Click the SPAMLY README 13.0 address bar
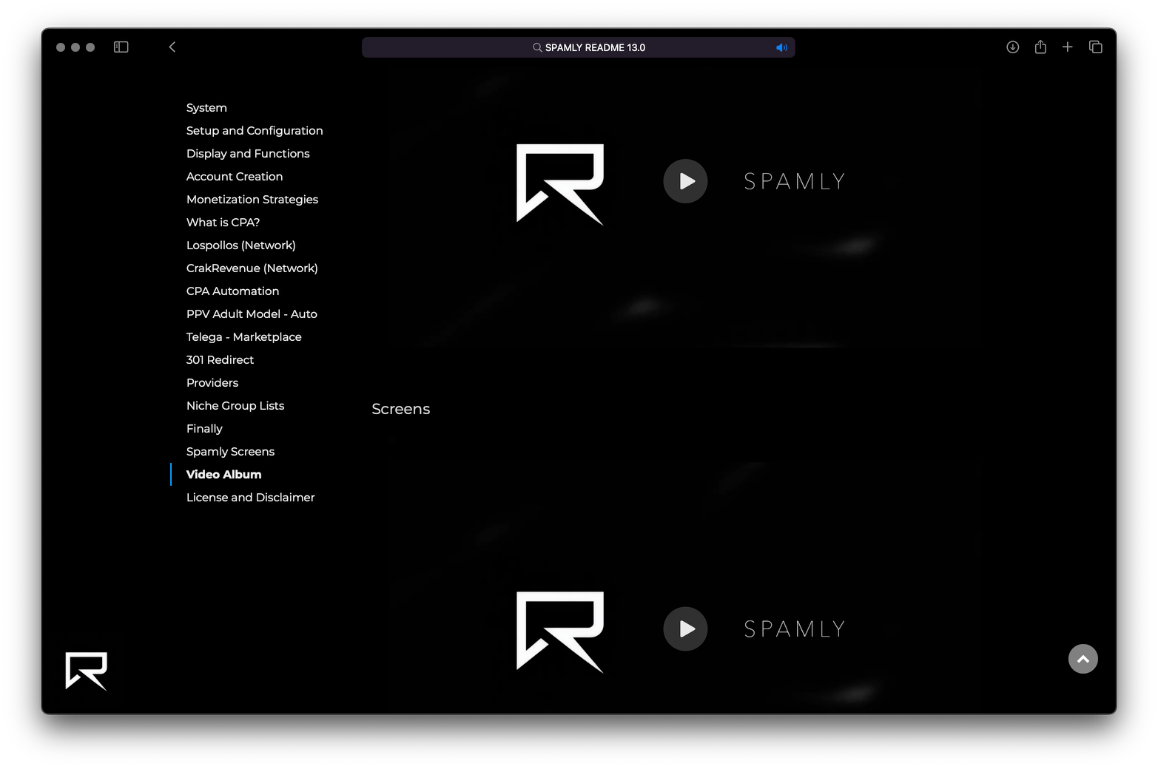The image size is (1158, 769). (x=578, y=47)
